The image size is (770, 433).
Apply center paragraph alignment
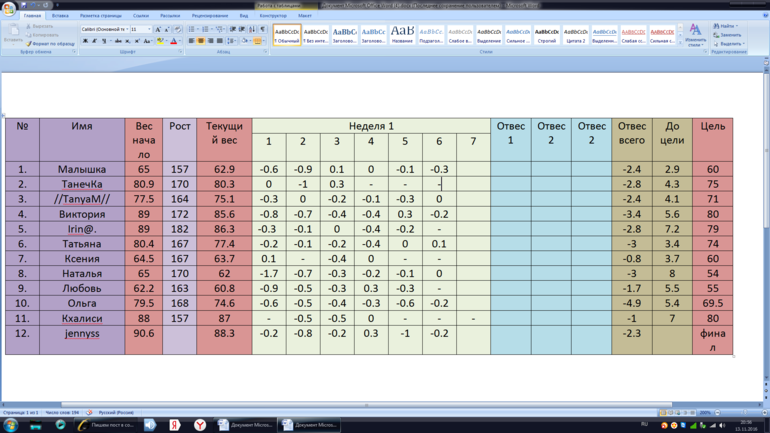[200, 41]
